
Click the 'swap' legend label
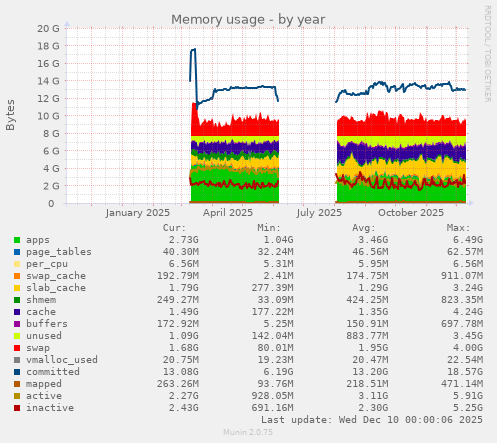(x=38, y=348)
